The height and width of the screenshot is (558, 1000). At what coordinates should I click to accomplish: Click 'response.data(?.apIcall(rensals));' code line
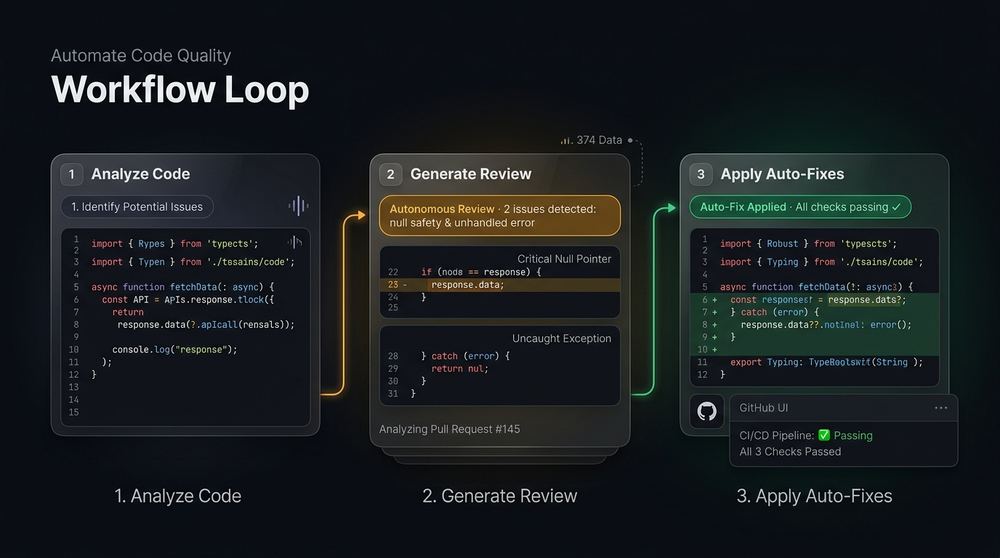[x=206, y=325]
